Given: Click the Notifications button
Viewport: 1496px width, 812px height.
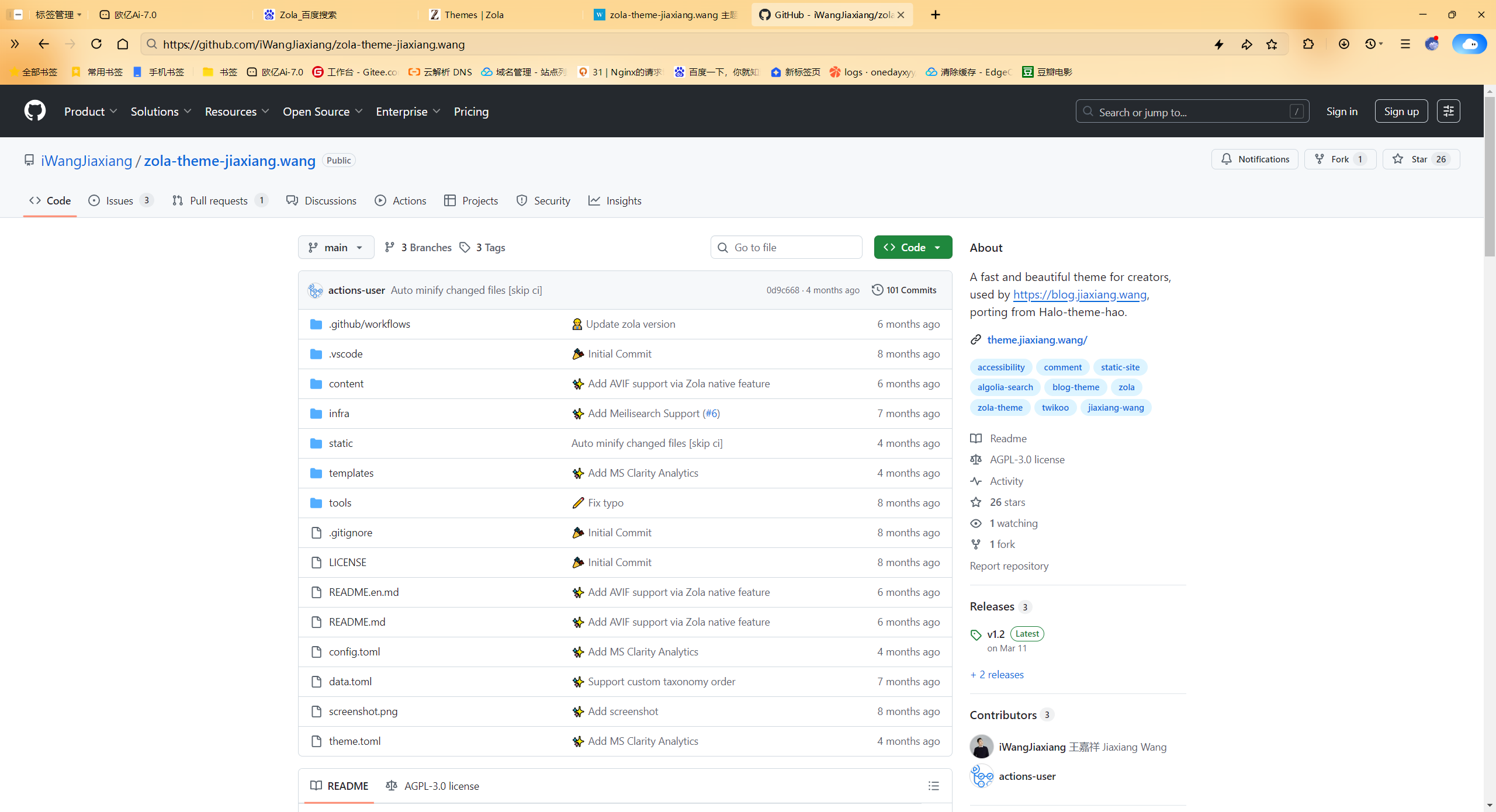Looking at the screenshot, I should pos(1255,159).
